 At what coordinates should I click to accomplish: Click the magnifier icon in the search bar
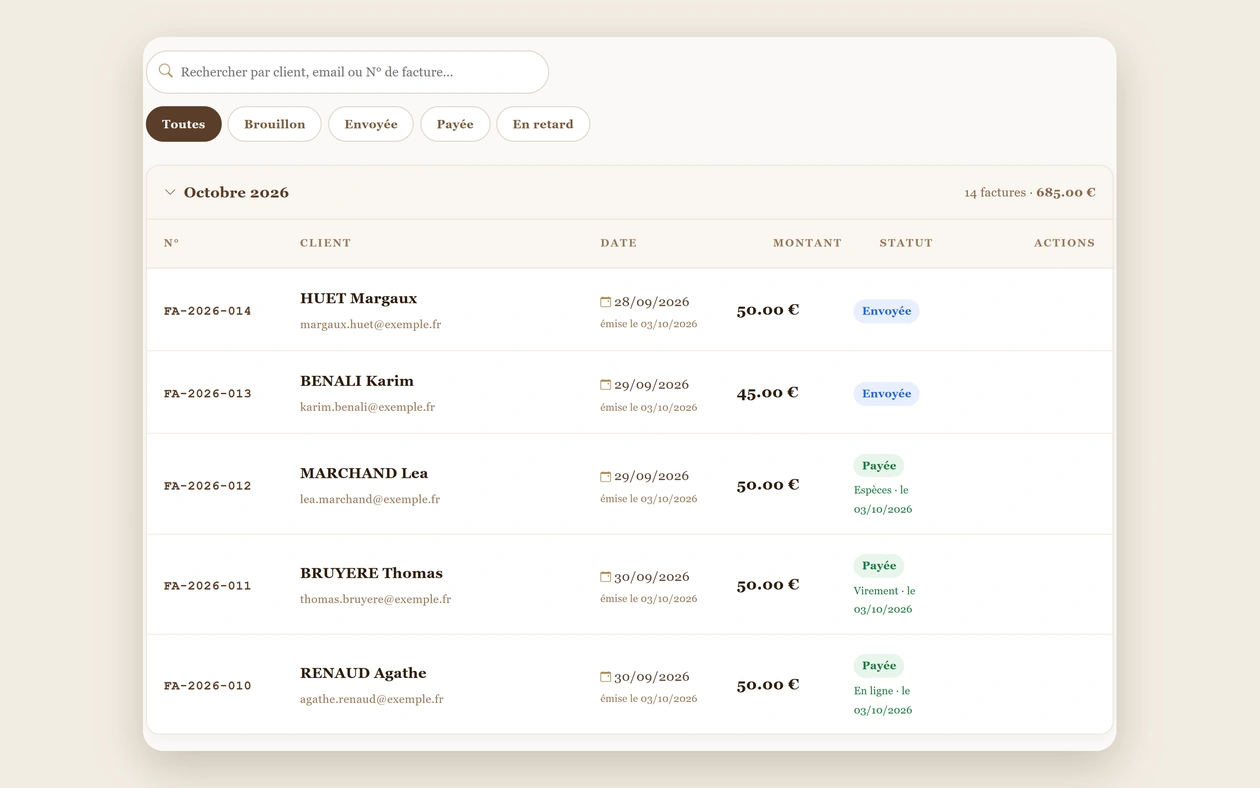[166, 71]
